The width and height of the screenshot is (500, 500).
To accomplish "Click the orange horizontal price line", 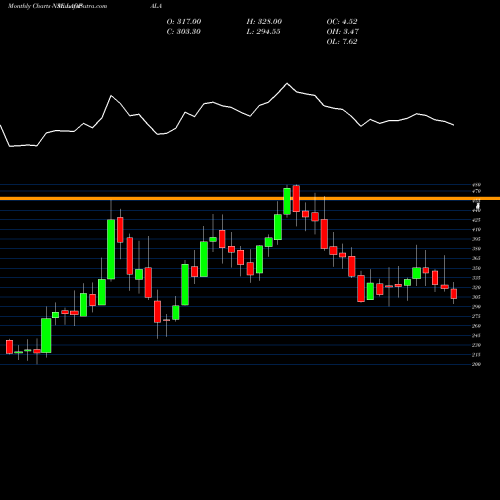I will [250, 198].
